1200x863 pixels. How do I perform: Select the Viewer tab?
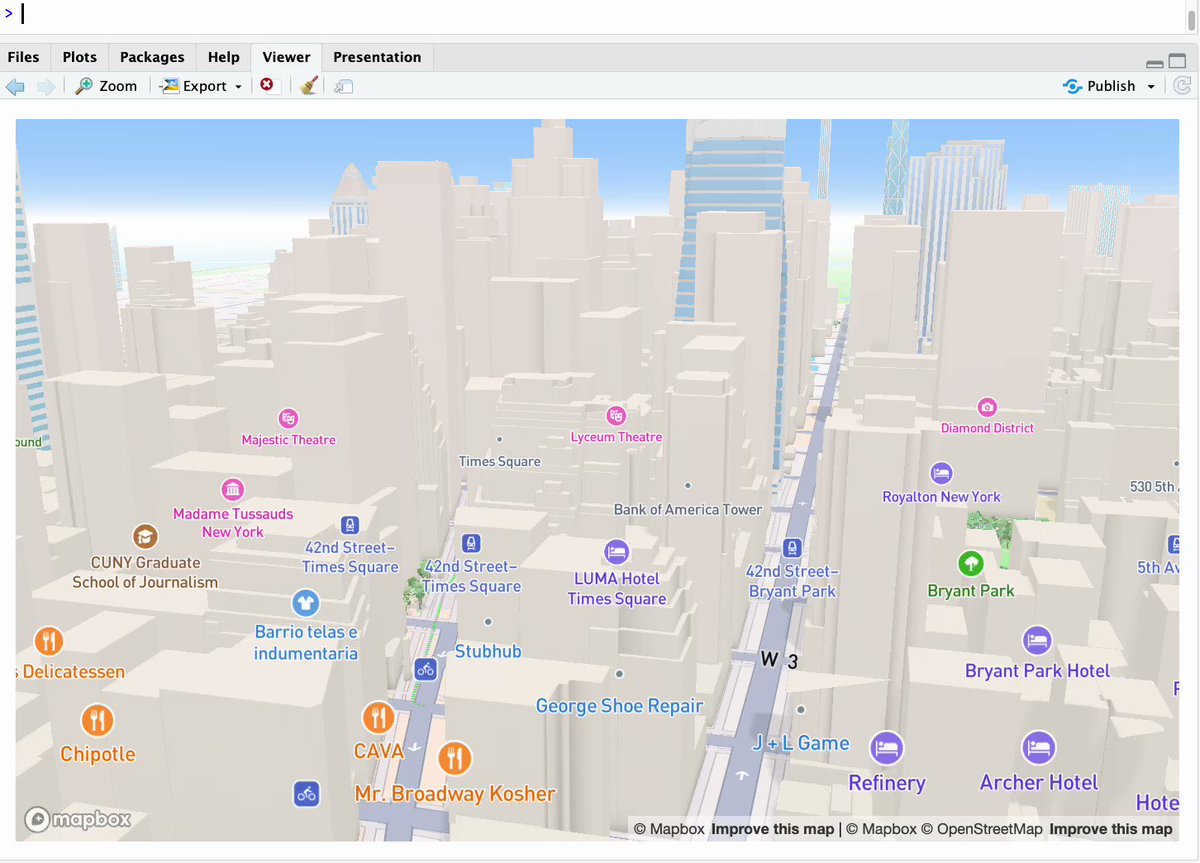287,57
